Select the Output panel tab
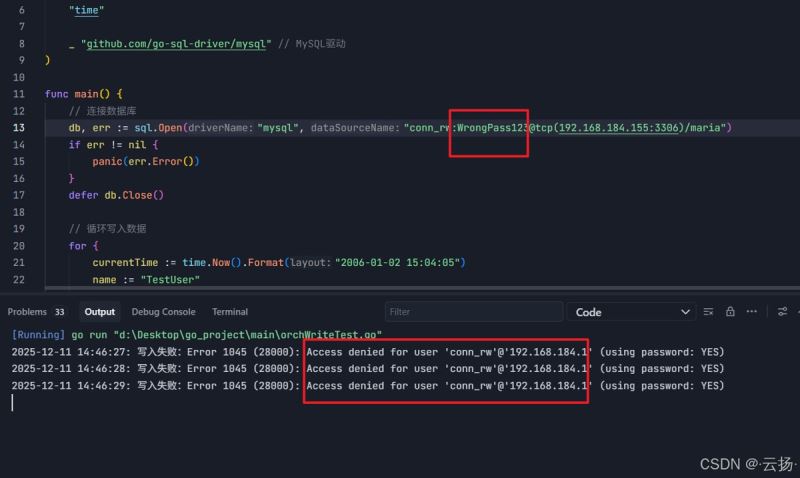 tap(99, 312)
